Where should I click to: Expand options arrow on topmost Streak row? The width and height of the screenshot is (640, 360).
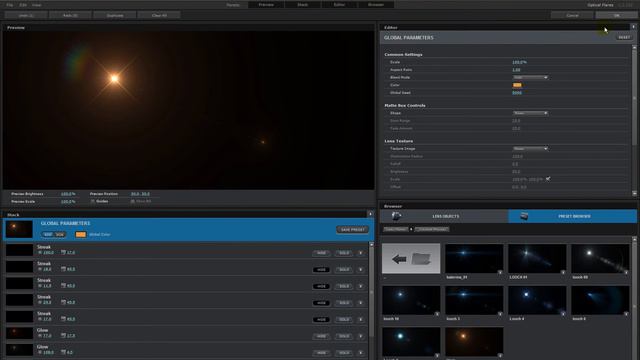360,253
